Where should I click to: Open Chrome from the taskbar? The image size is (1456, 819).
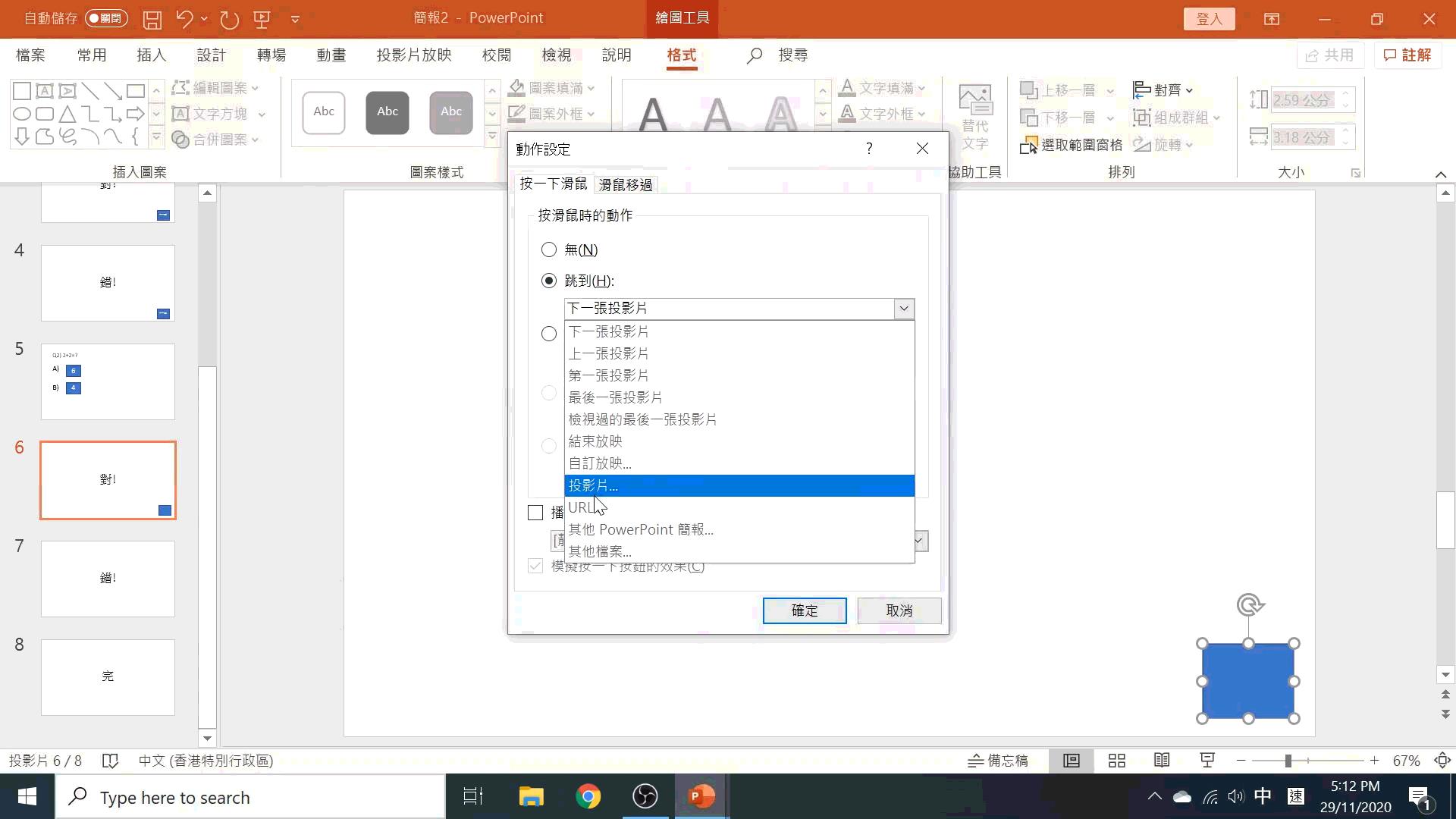click(x=588, y=796)
